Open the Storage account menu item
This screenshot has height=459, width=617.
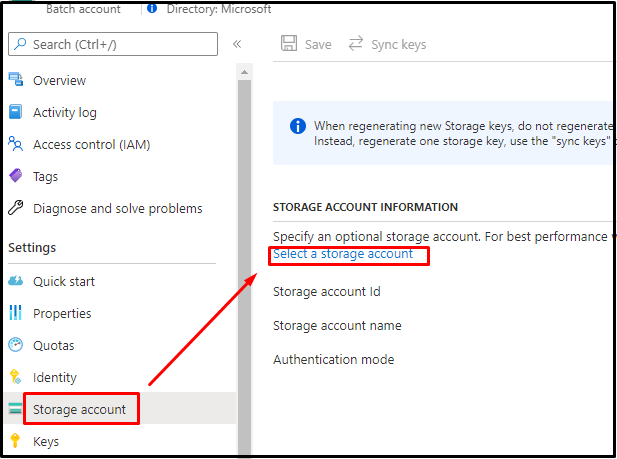click(x=79, y=409)
